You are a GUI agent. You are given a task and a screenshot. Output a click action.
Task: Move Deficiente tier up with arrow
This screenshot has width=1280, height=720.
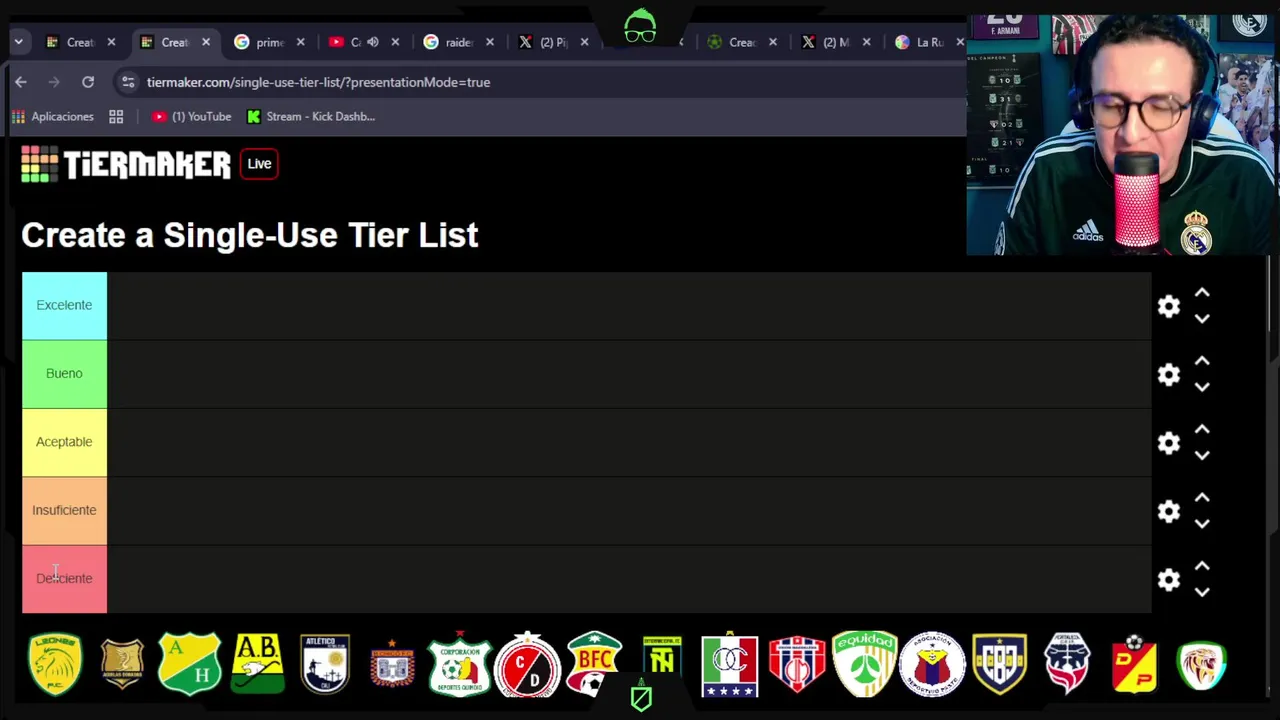tap(1202, 566)
